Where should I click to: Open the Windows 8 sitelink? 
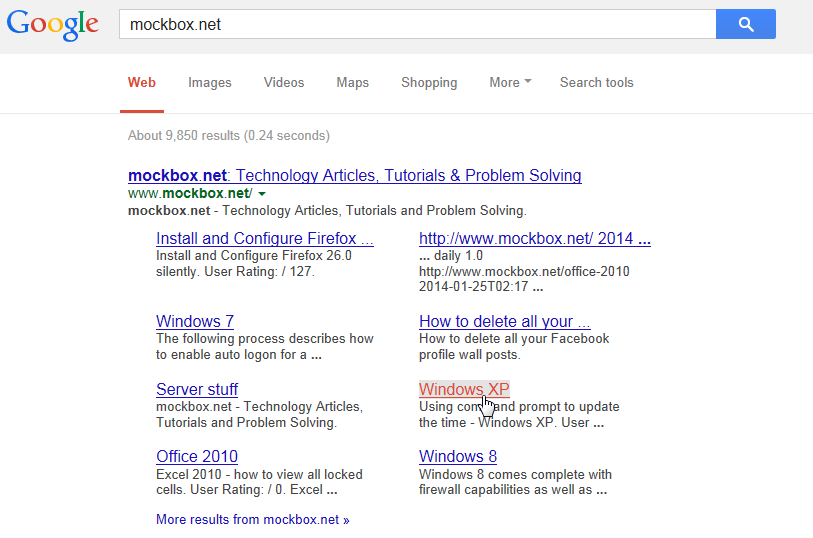(458, 457)
